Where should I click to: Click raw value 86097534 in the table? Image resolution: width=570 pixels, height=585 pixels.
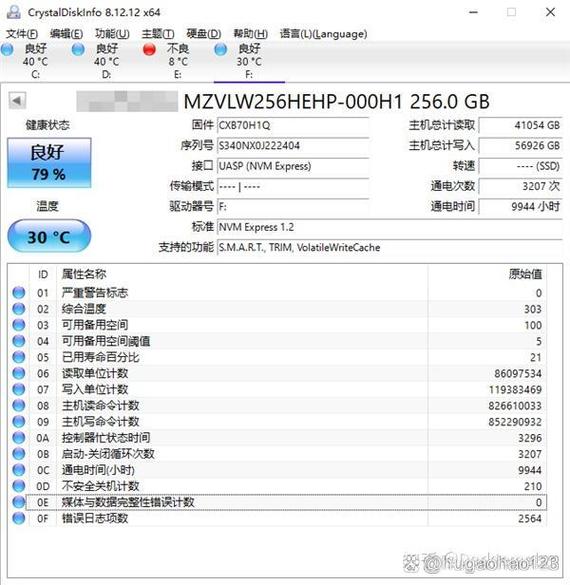coord(518,373)
